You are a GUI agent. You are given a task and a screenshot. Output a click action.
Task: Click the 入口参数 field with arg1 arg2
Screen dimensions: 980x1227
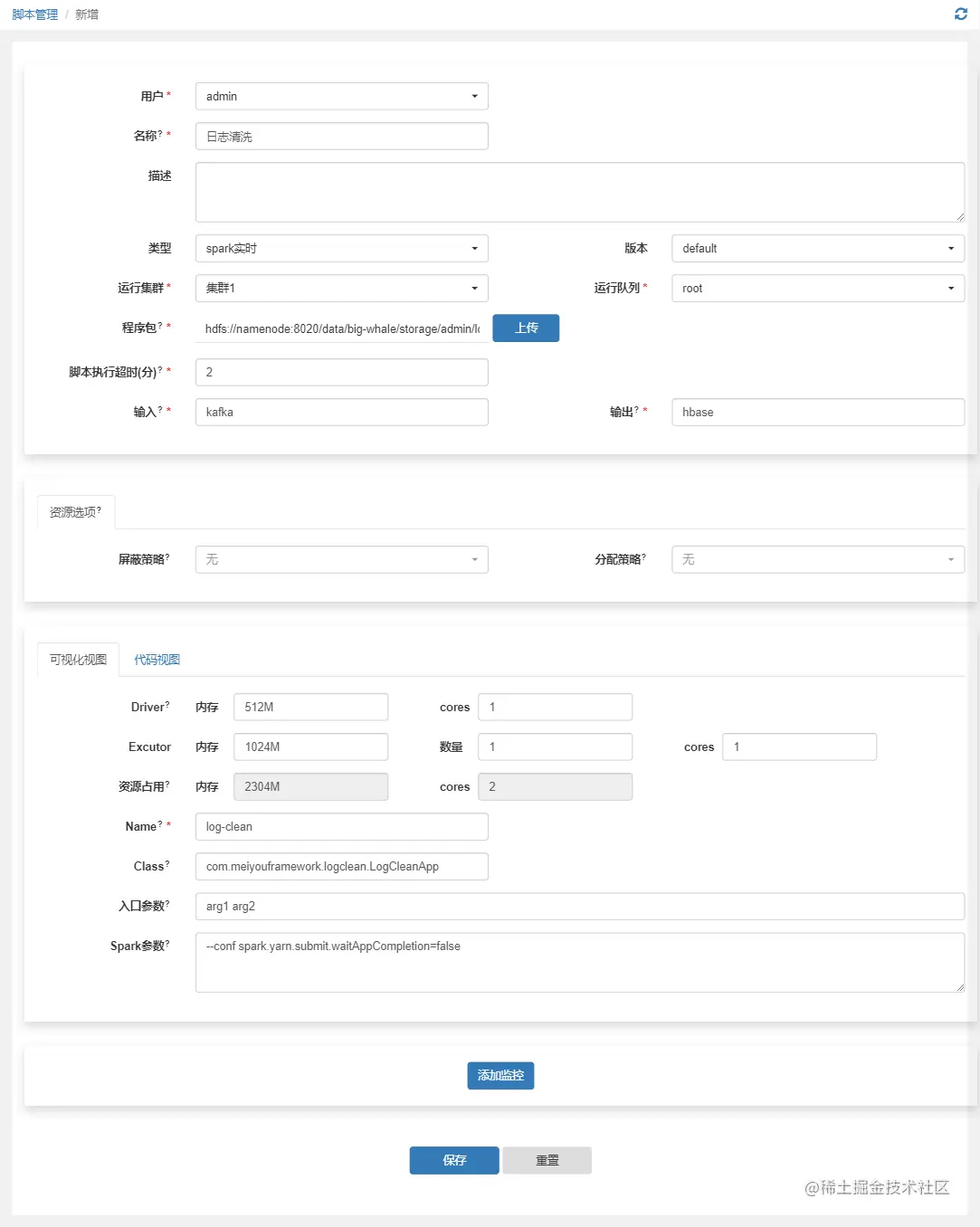[x=580, y=906]
